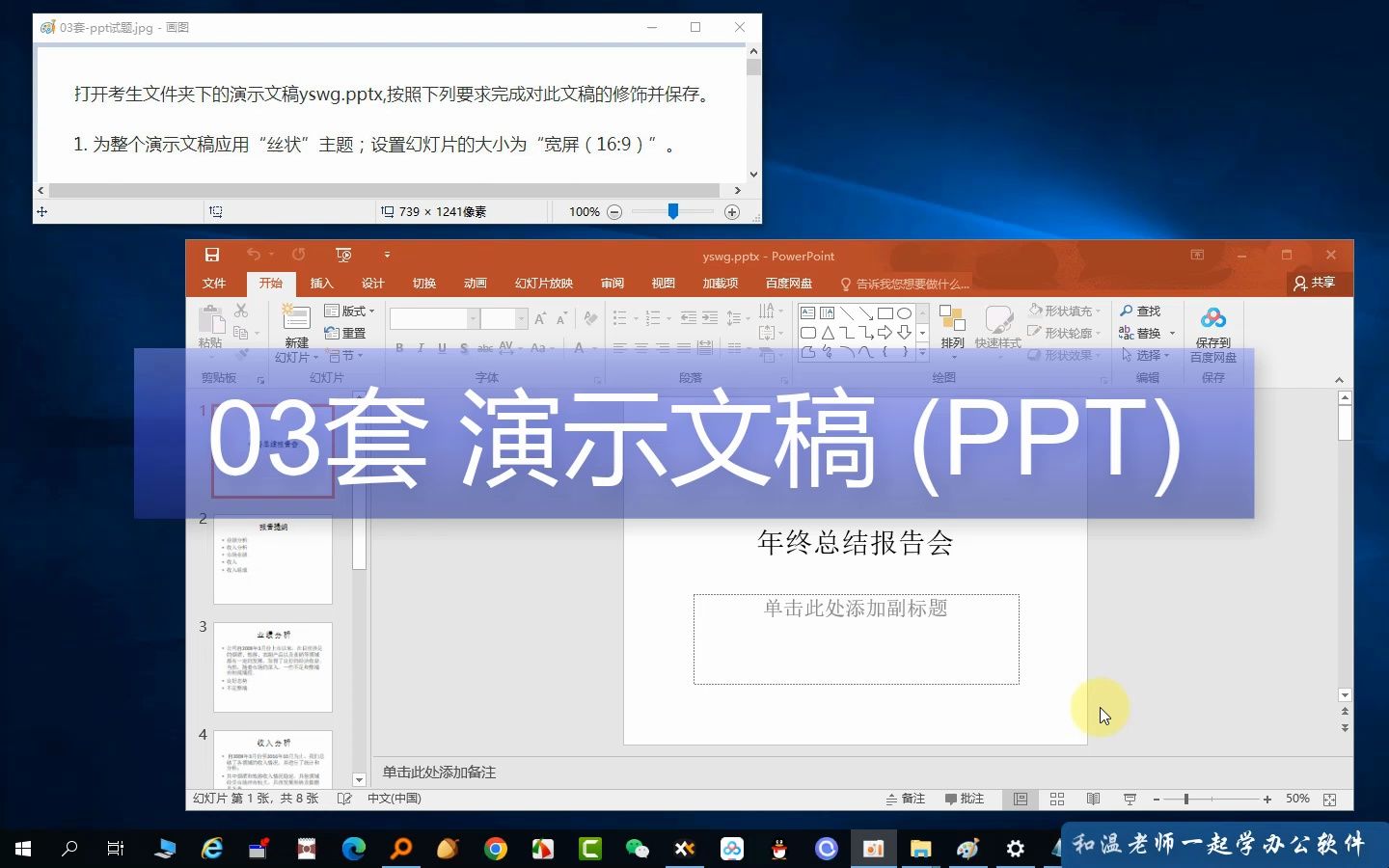
Task: Select the Bold formatting icon
Action: [398, 347]
